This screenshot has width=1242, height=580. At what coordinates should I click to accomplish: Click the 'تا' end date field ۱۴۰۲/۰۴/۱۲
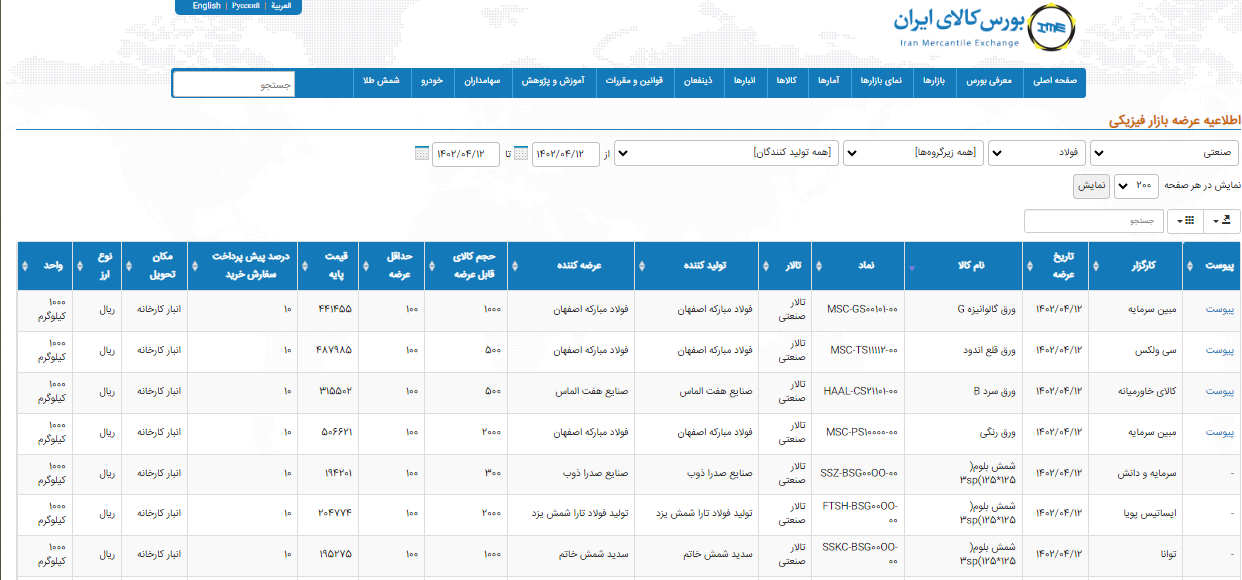click(466, 154)
